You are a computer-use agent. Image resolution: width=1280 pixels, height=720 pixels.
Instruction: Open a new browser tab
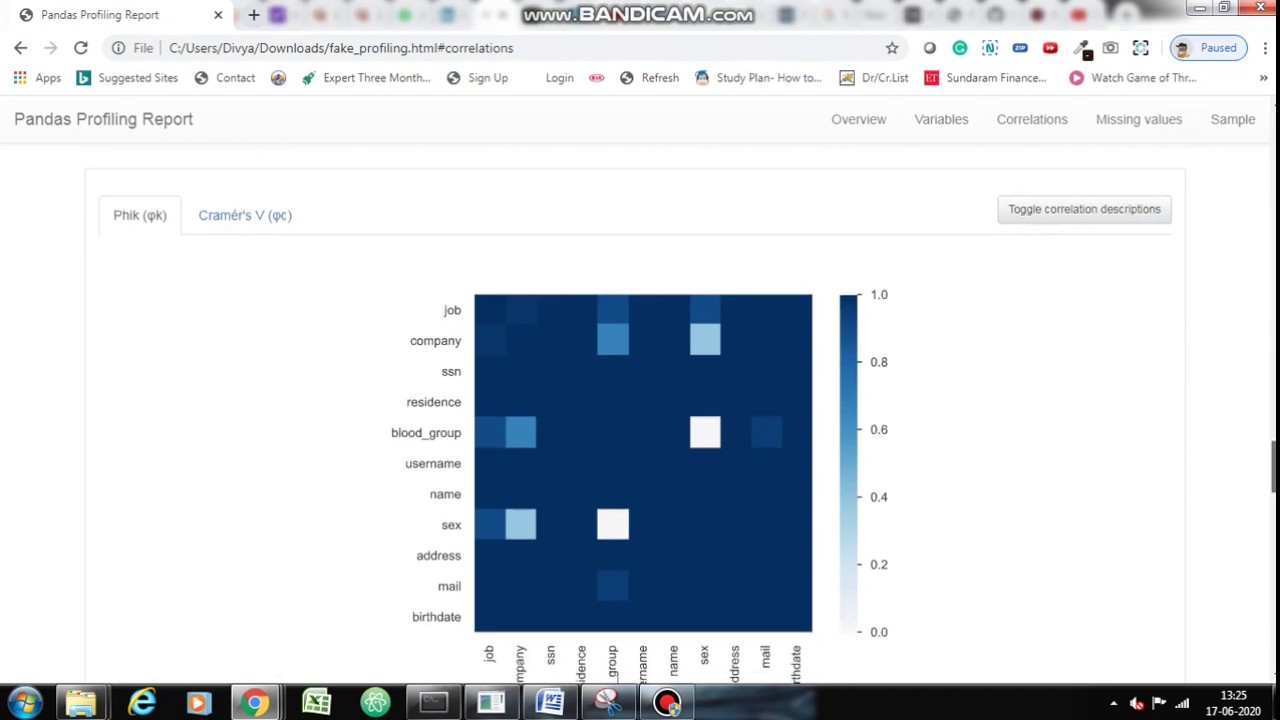pos(254,15)
